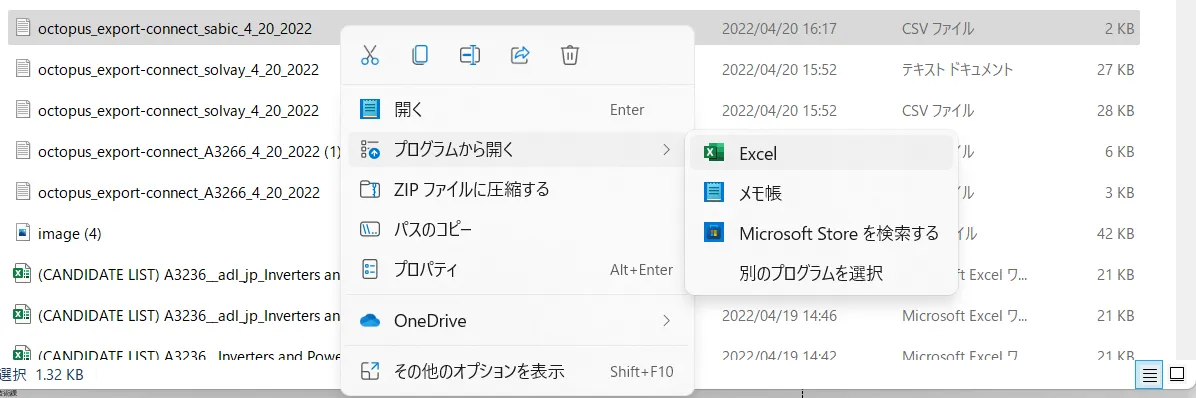This screenshot has height=398, width=1196.
Task: Click the プログラムから開く icon
Action: click(x=370, y=149)
